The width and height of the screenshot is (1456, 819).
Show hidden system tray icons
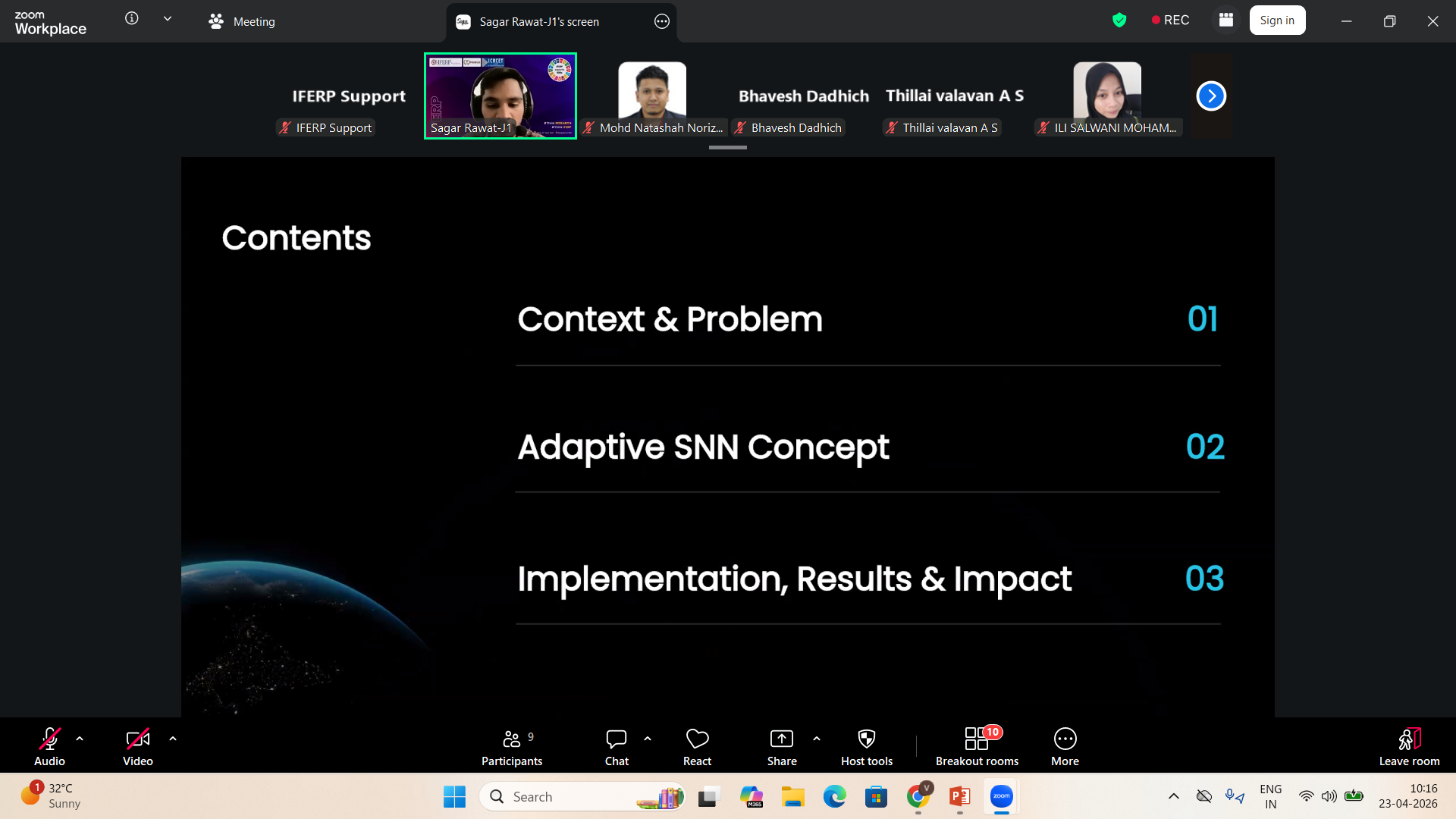pos(1173,796)
